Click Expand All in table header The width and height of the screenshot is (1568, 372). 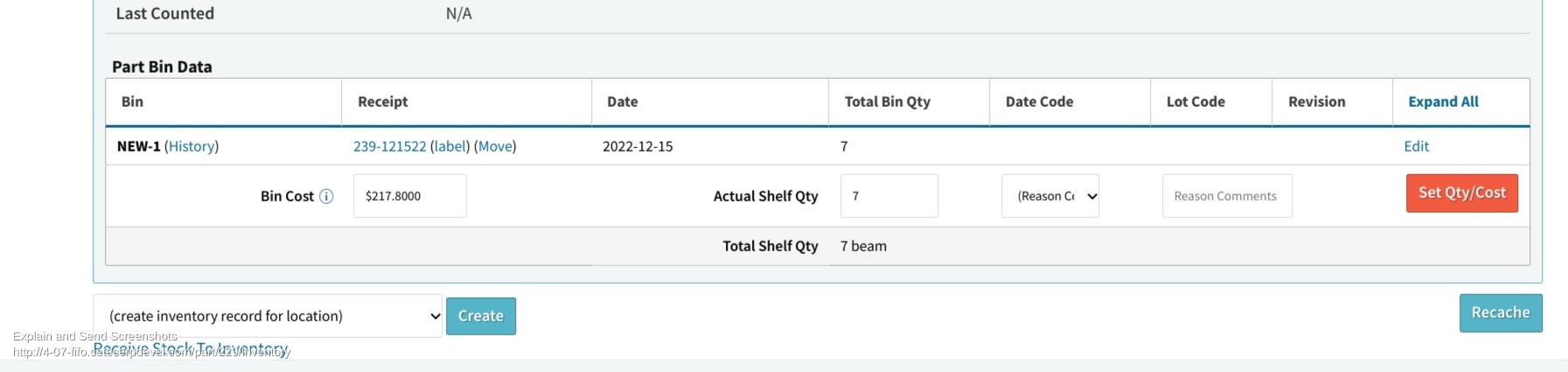point(1443,102)
